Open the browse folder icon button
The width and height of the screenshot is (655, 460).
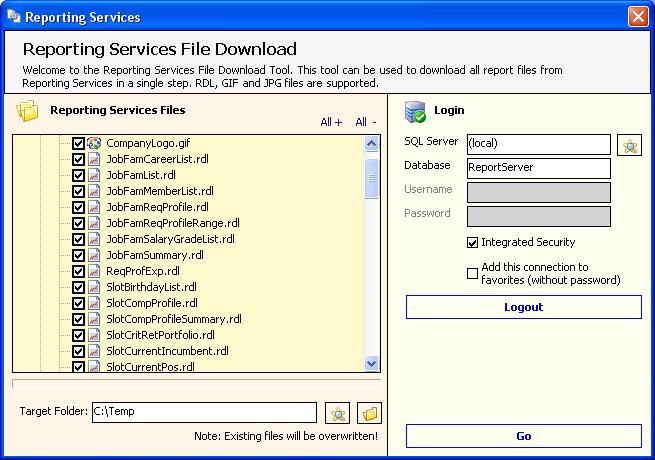coord(370,413)
